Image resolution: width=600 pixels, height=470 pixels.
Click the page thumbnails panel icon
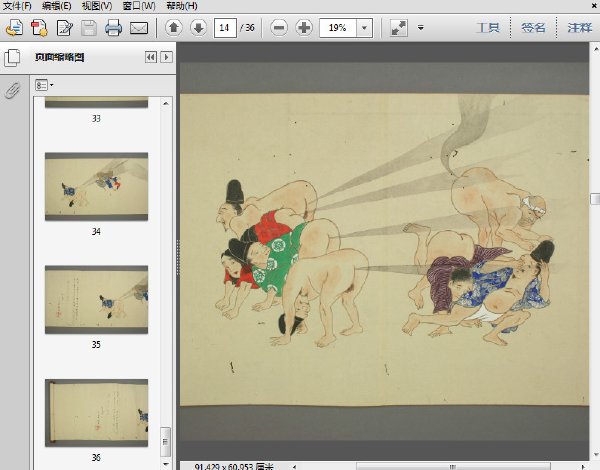(12, 58)
